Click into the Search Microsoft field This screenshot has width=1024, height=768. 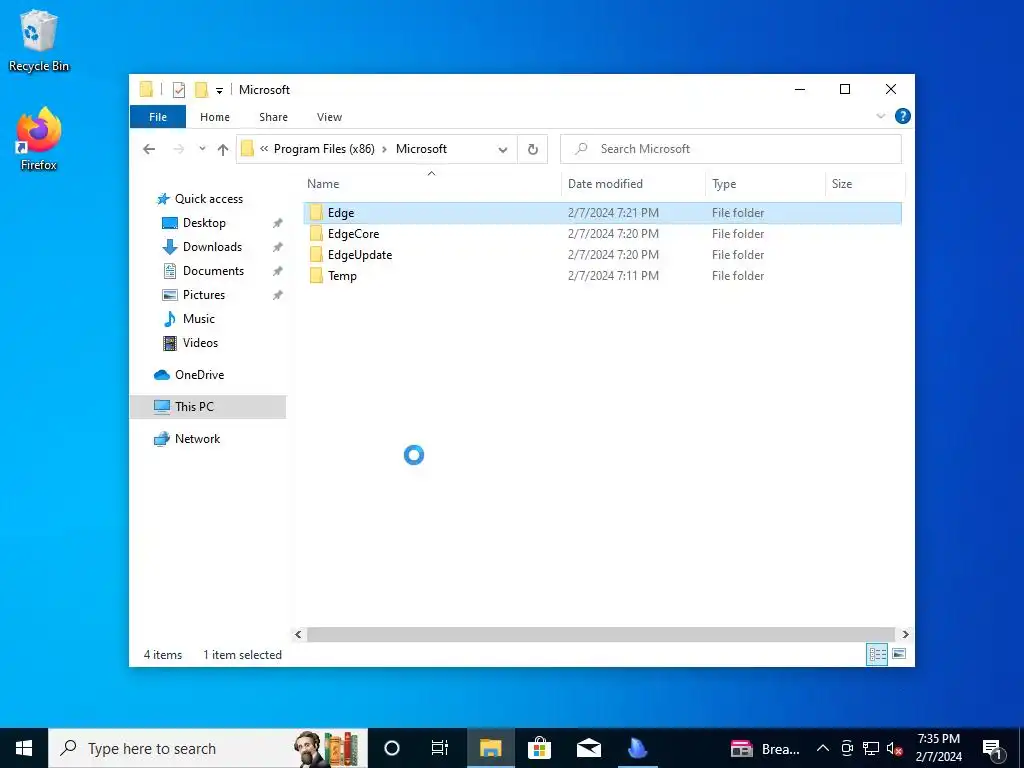(x=731, y=149)
